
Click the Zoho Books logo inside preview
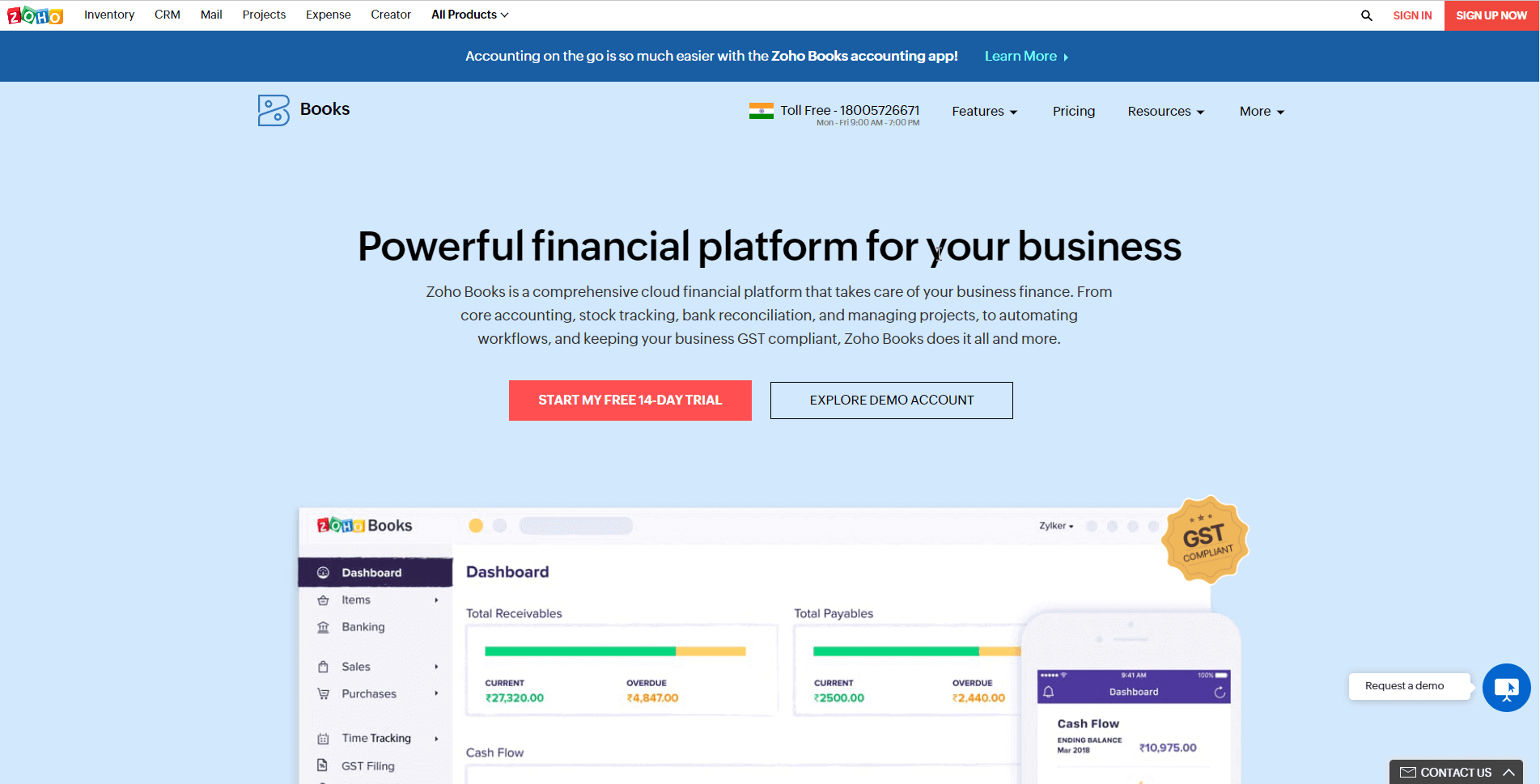coord(365,525)
